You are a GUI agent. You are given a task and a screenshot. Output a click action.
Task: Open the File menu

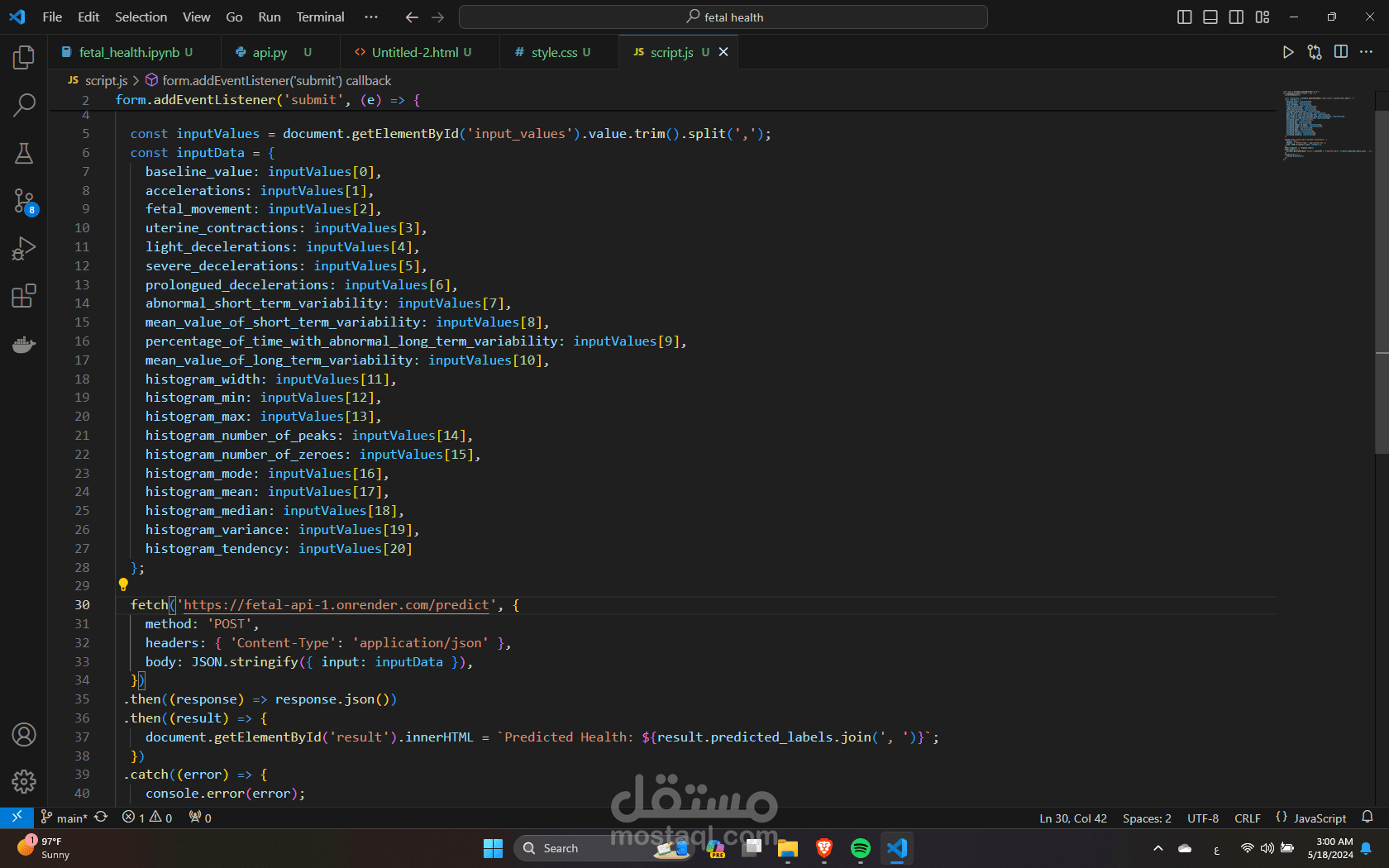[x=52, y=17]
